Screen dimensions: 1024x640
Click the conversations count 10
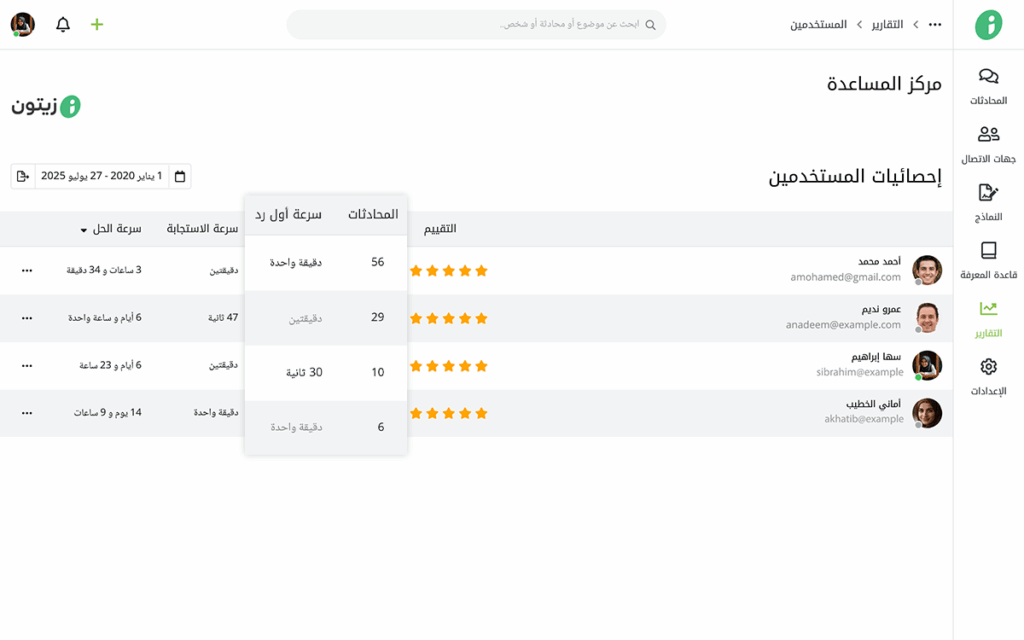click(x=377, y=372)
